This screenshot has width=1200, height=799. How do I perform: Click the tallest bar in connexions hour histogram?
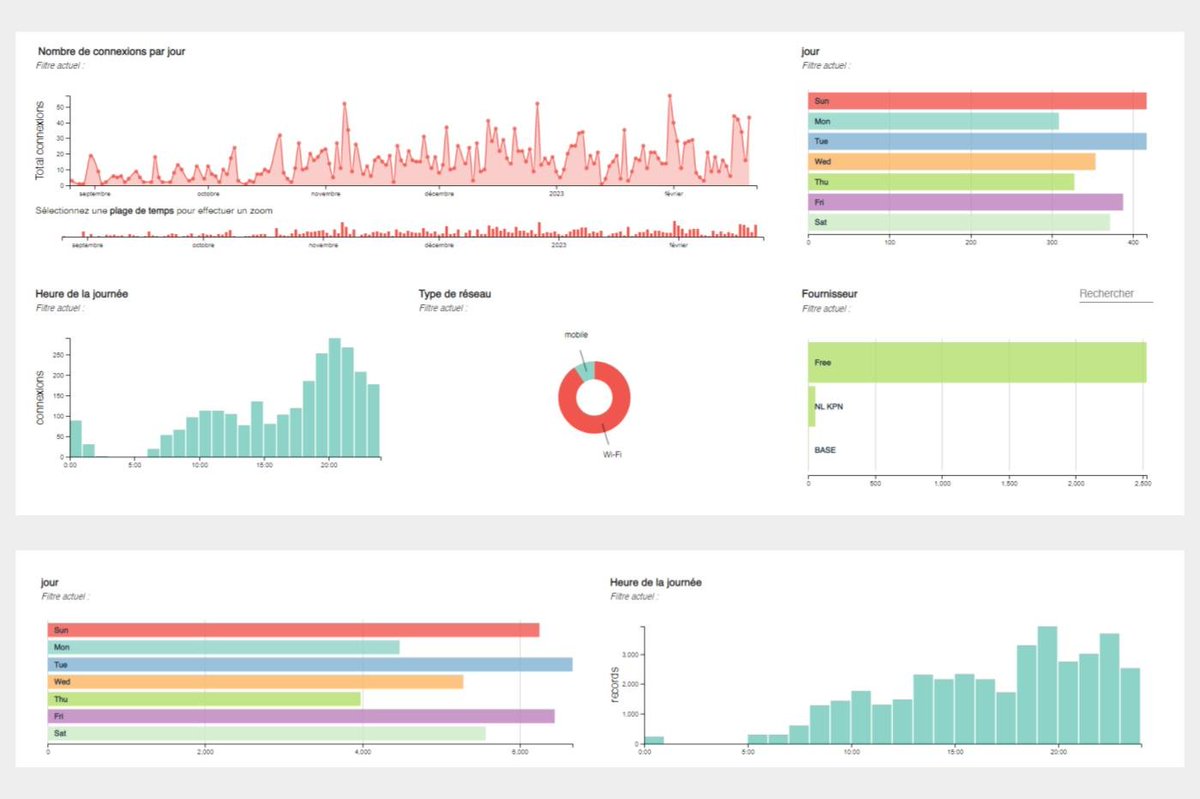[x=335, y=397]
